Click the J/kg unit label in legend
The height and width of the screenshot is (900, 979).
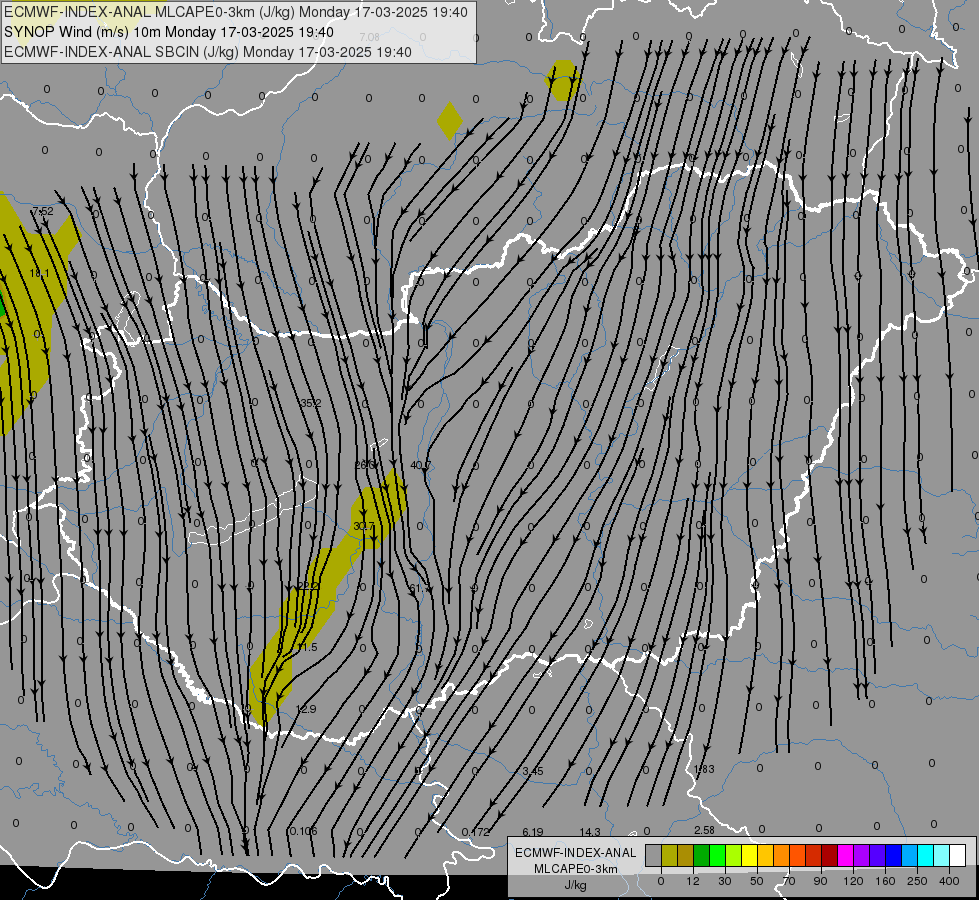click(575, 885)
